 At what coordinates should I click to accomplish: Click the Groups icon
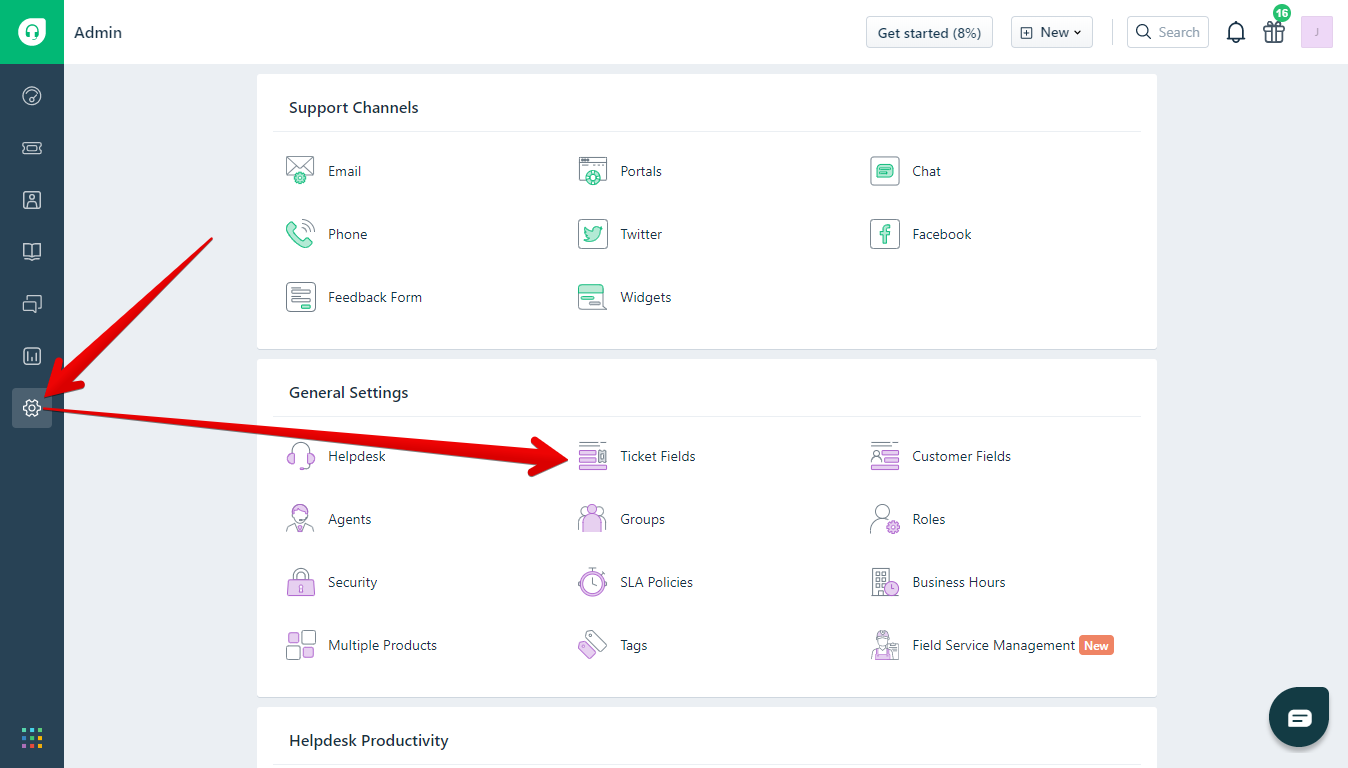tap(593, 519)
